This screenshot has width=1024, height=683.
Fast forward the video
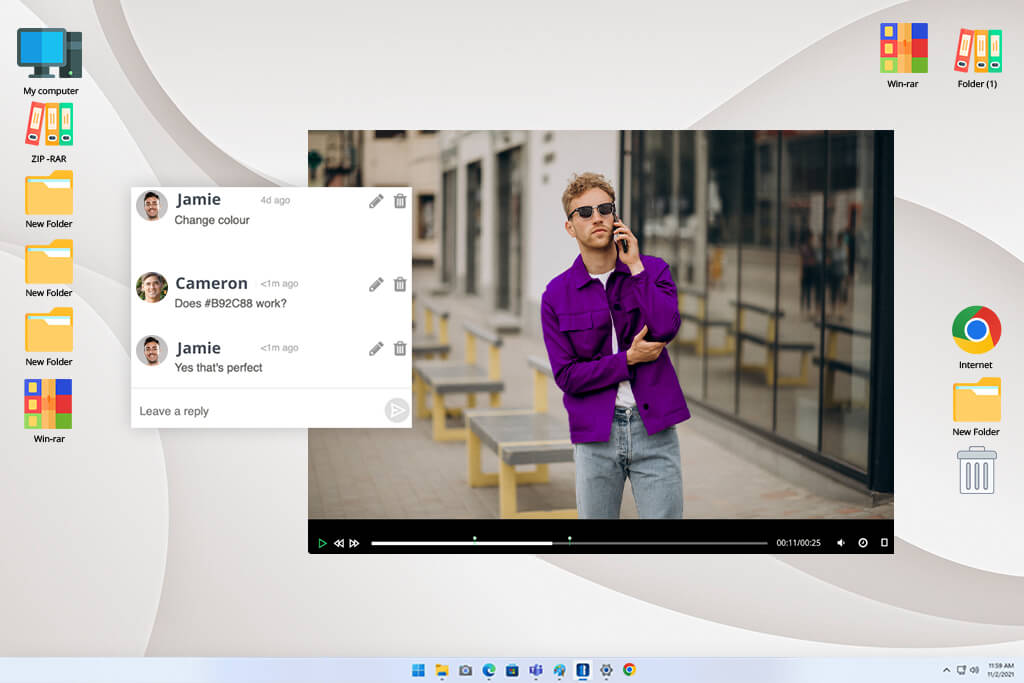[x=354, y=543]
